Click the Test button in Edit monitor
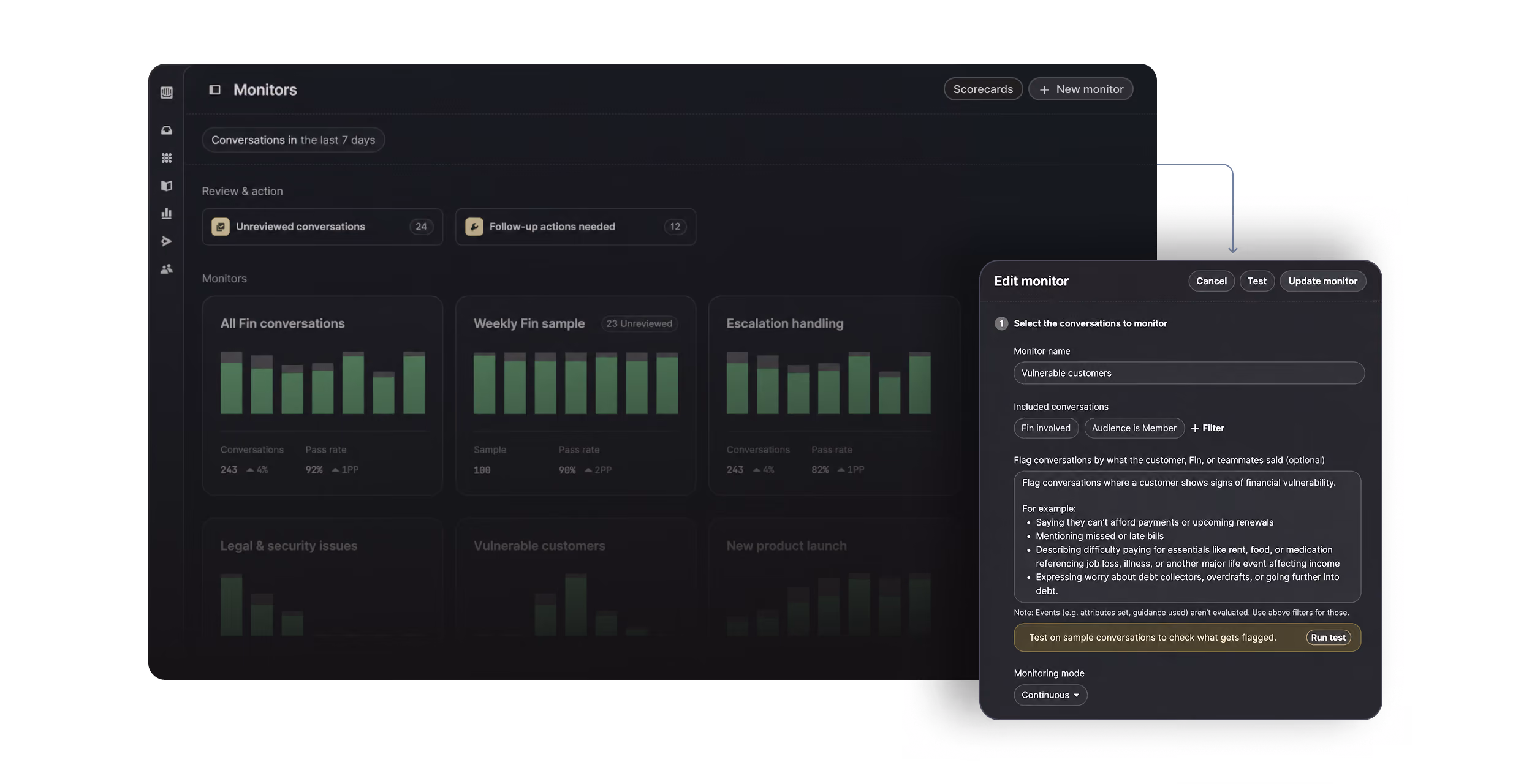1532x784 pixels. point(1257,281)
